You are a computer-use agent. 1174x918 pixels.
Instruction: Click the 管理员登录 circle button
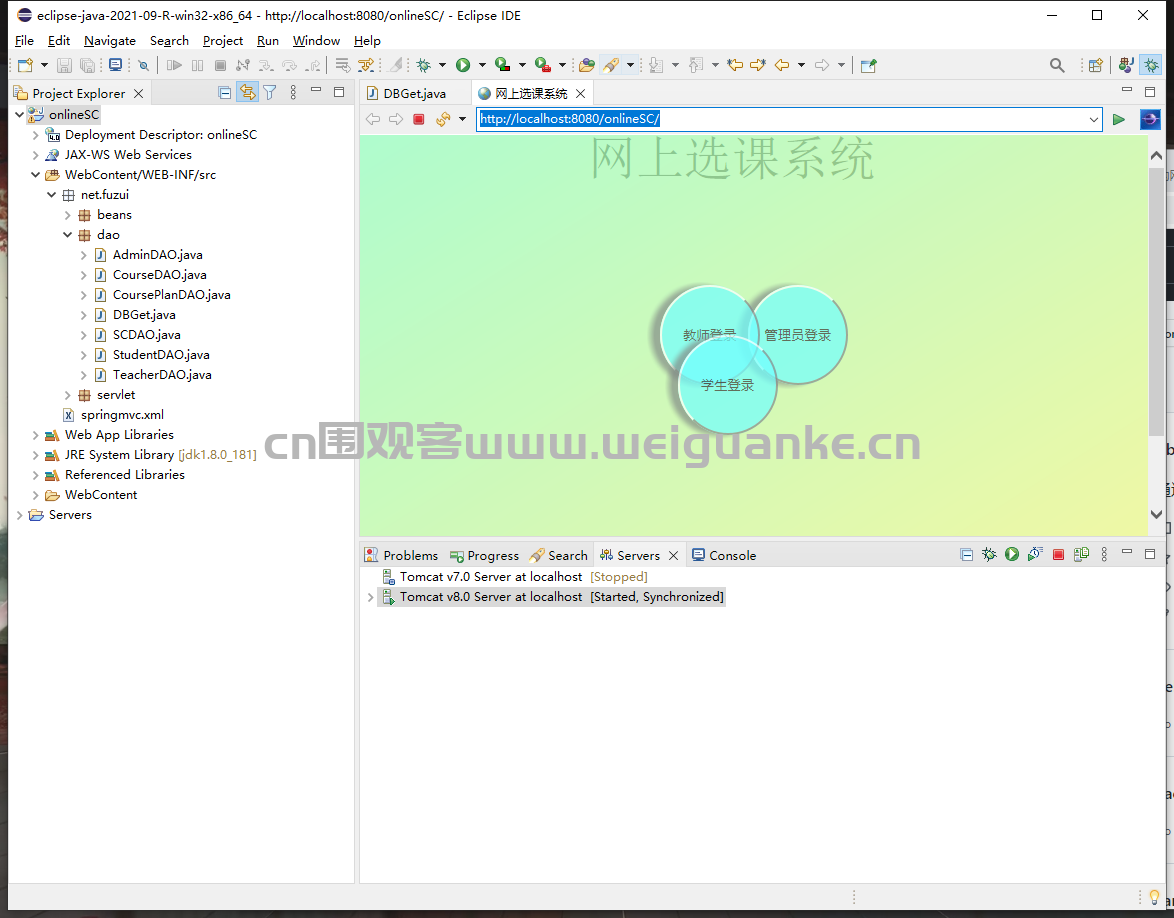click(797, 335)
